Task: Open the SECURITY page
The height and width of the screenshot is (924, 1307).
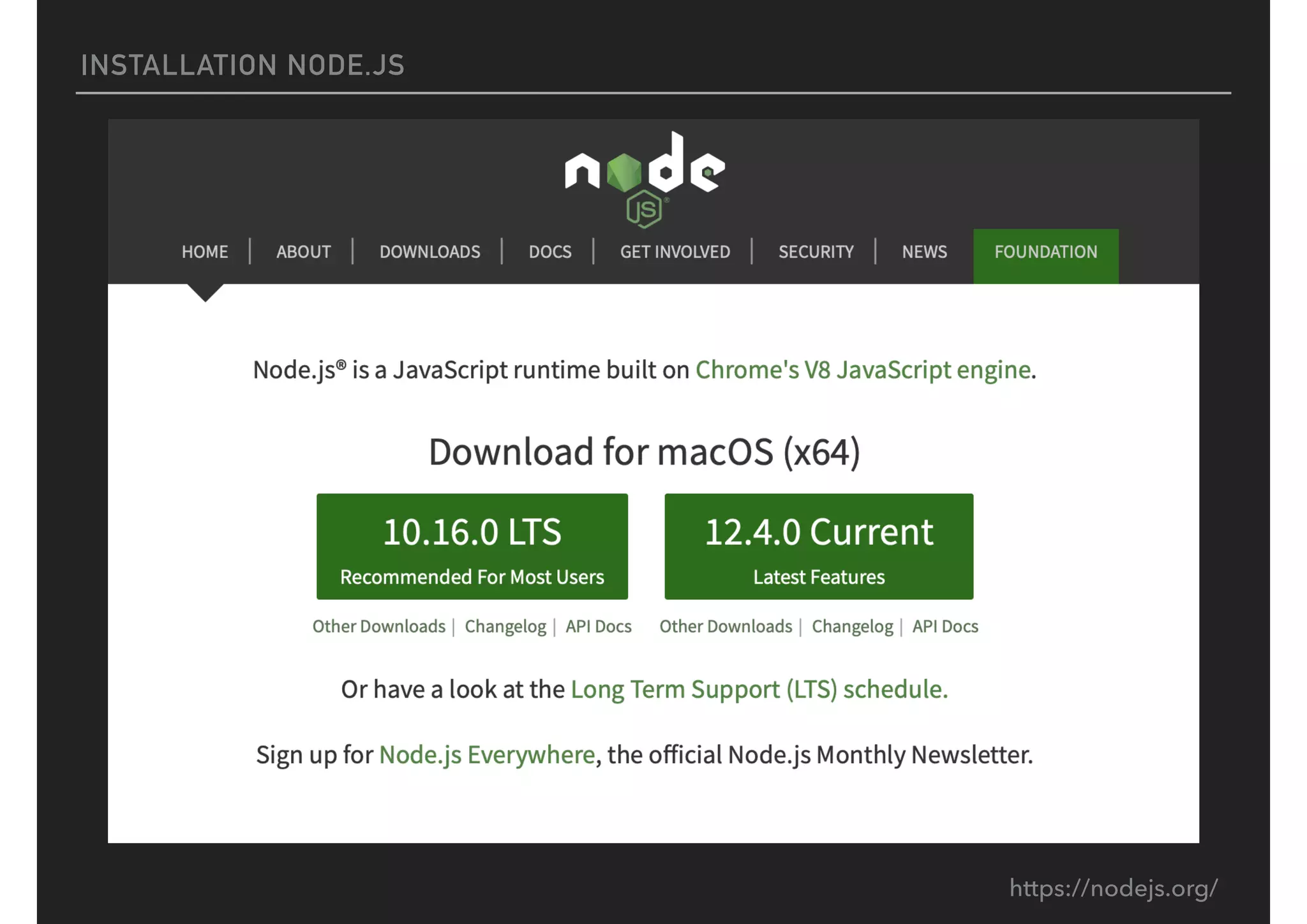Action: pos(816,252)
